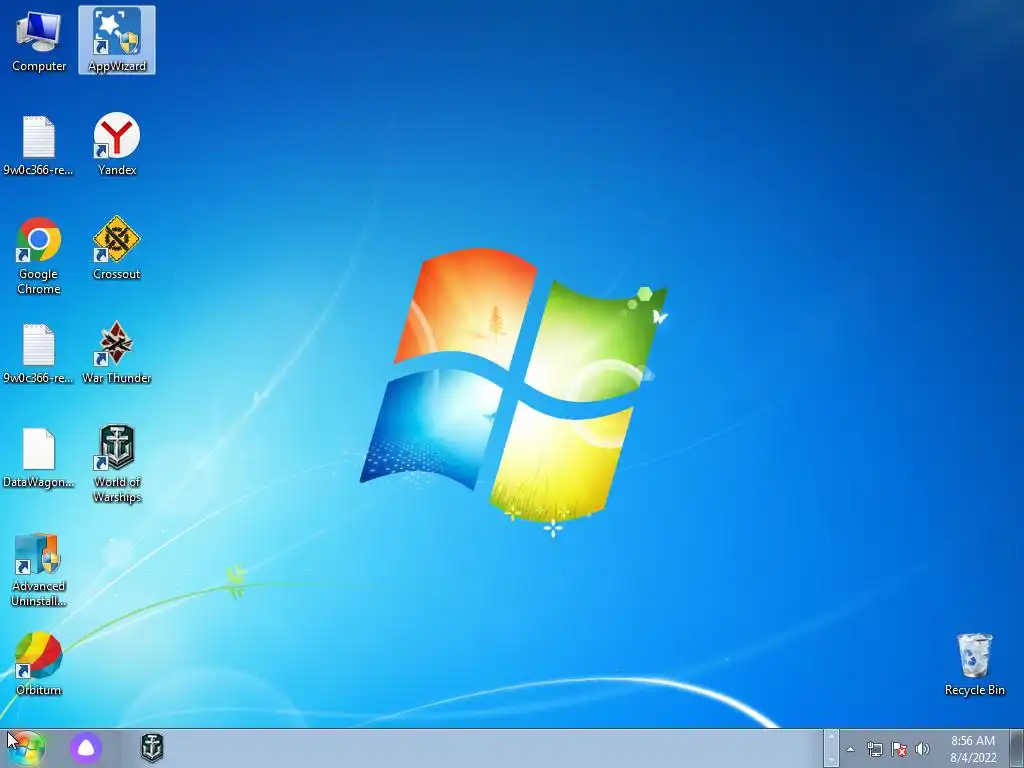
Task: Click the Orbitum browser shortcut
Action: 39,664
